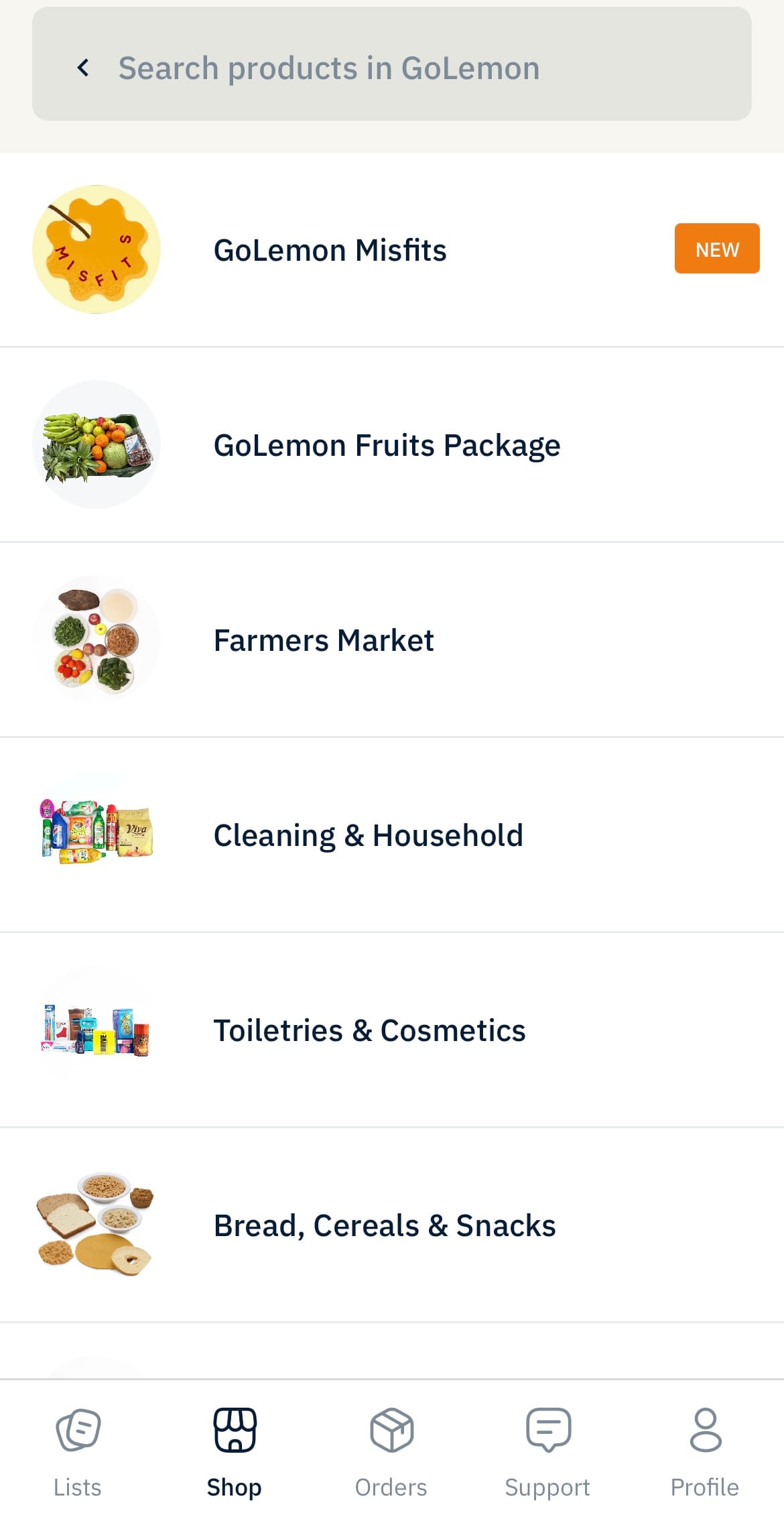The width and height of the screenshot is (784, 1519).
Task: Open the Lists tab icon
Action: (x=78, y=1430)
